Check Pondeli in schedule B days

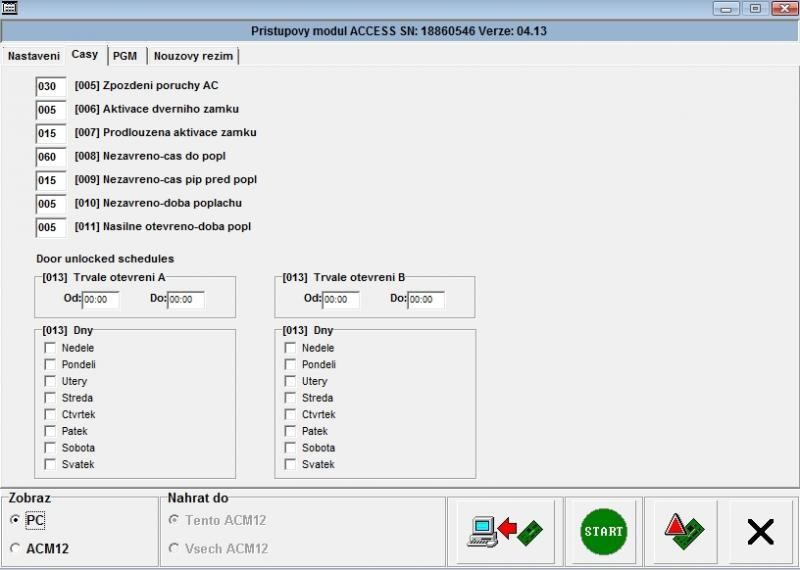tap(290, 365)
